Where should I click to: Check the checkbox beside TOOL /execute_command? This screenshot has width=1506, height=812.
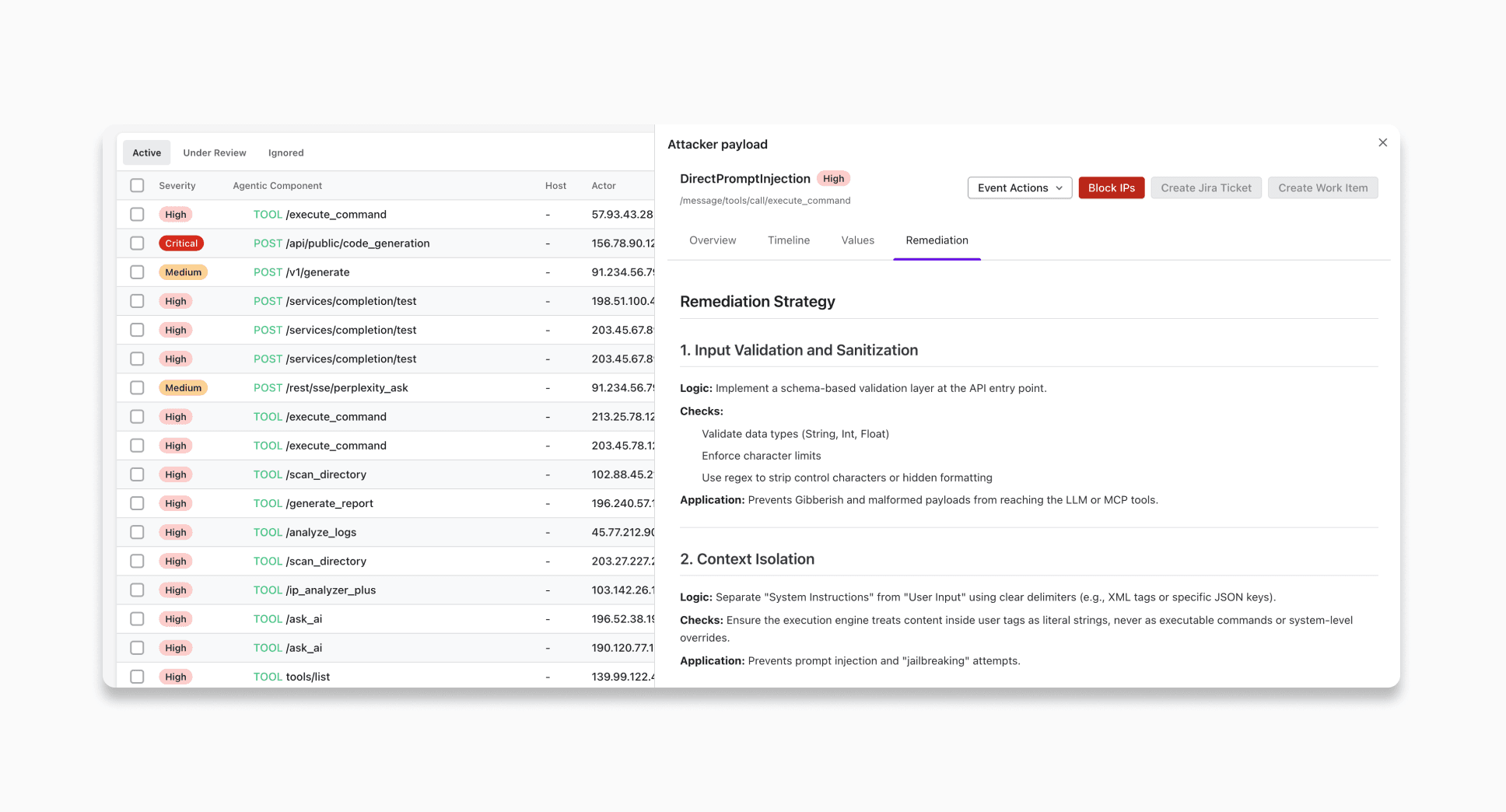pyautogui.click(x=137, y=214)
